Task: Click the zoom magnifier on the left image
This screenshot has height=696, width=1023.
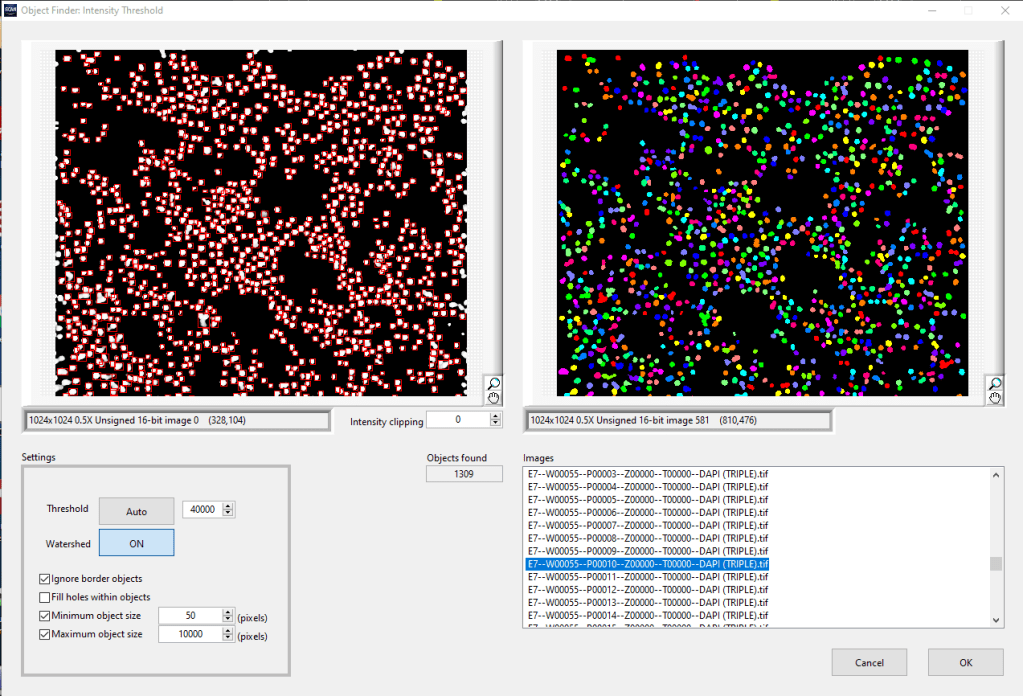Action: coord(493,383)
